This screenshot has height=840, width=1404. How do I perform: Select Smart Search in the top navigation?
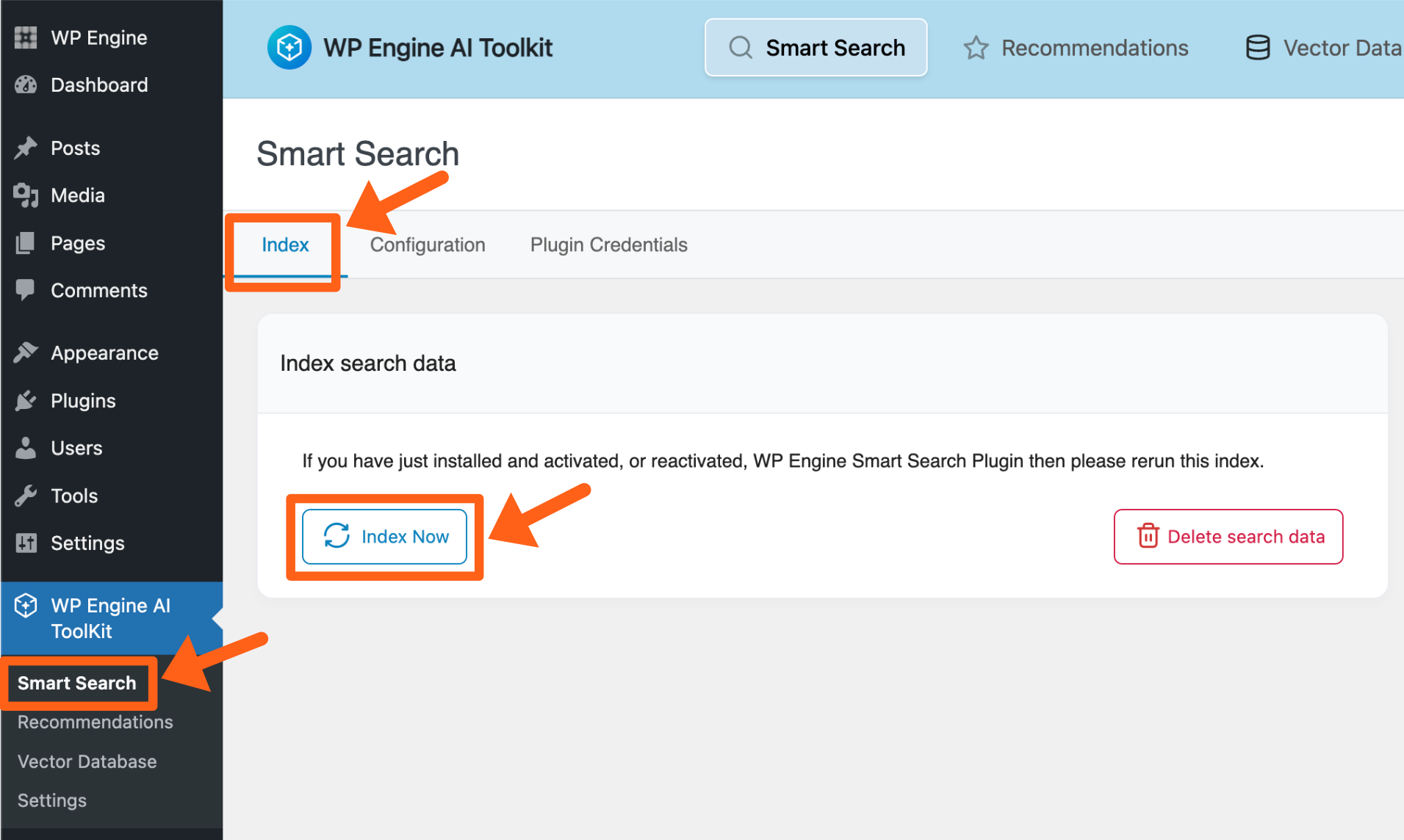pyautogui.click(x=816, y=48)
